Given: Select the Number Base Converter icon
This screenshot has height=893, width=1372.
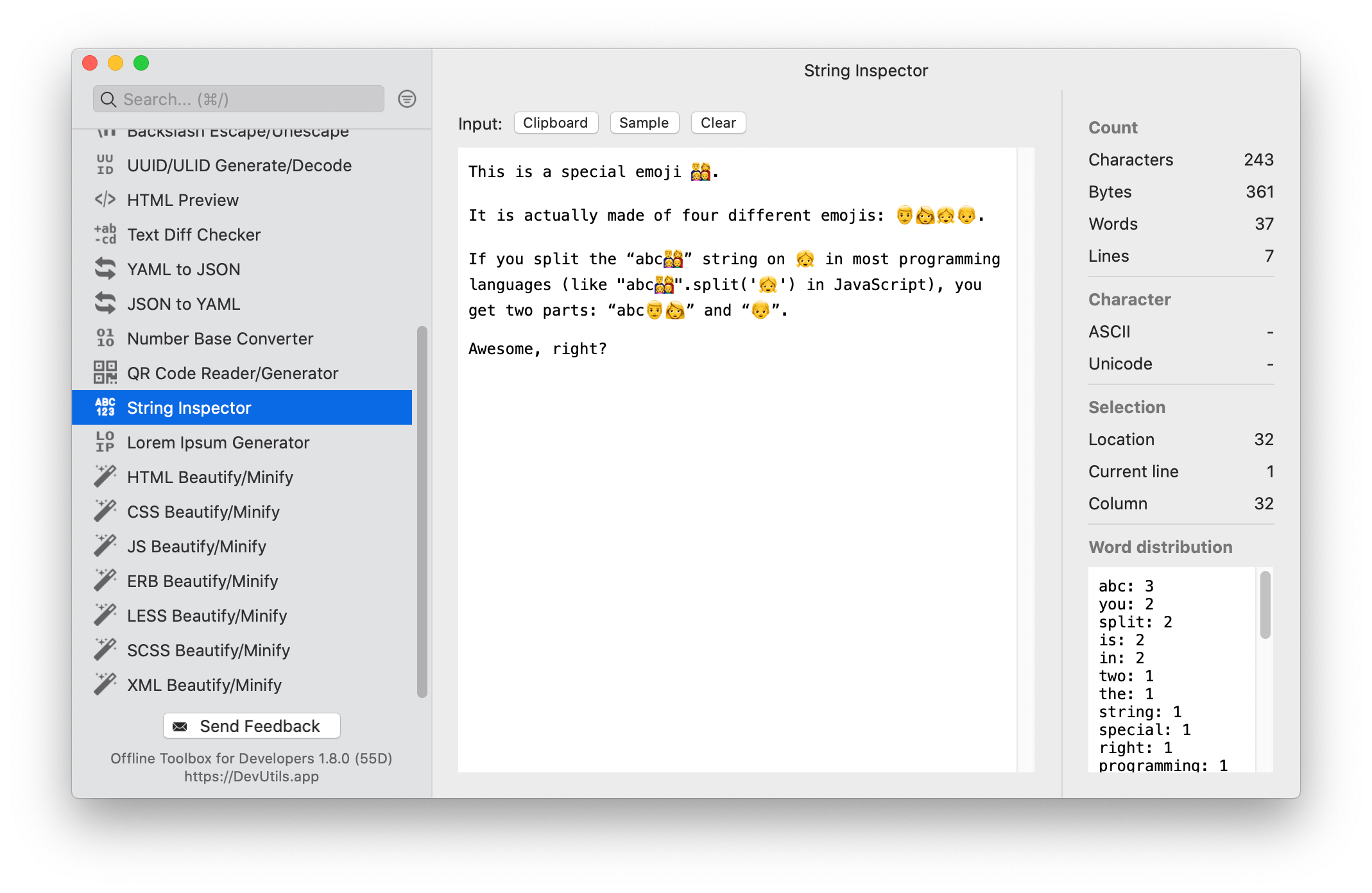Looking at the screenshot, I should point(105,338).
